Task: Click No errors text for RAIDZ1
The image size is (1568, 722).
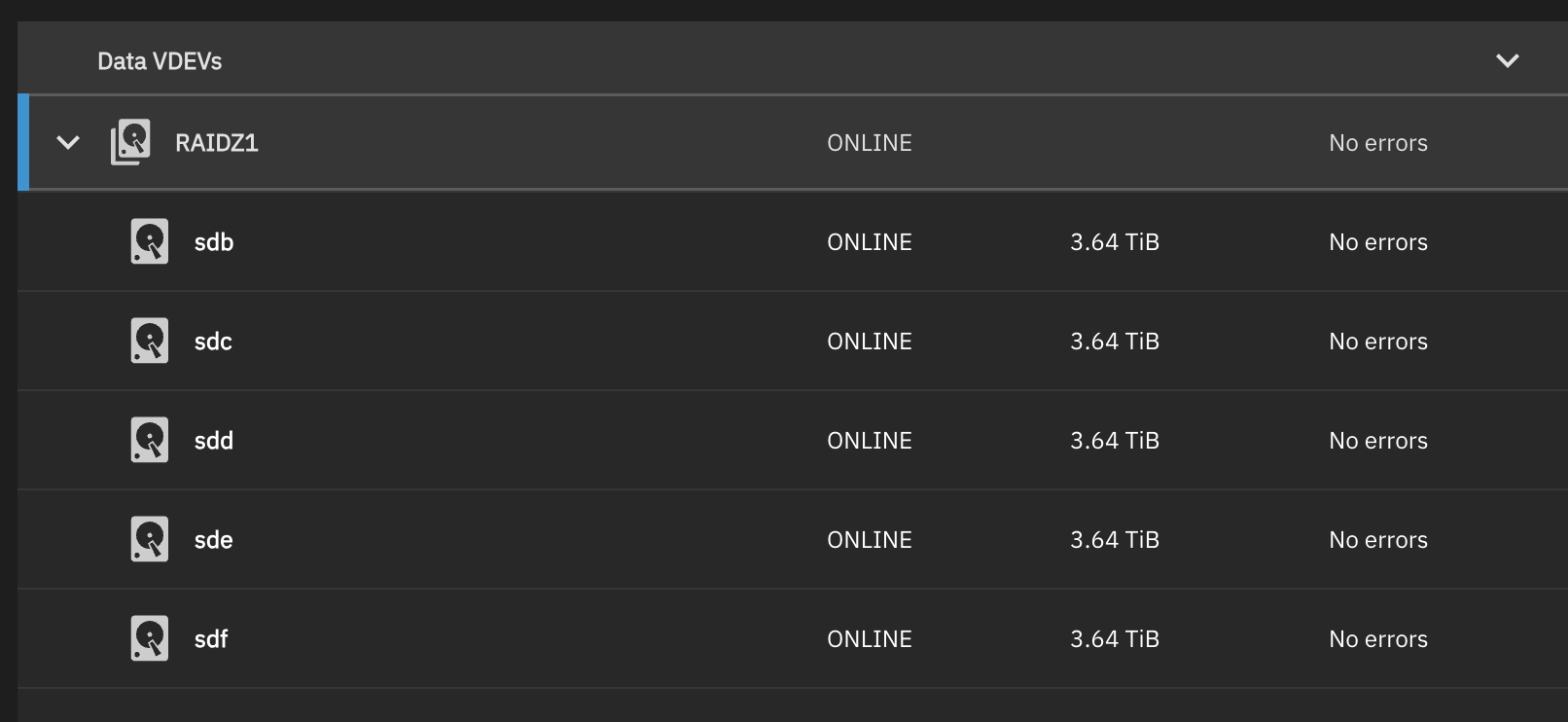Action: 1378,143
